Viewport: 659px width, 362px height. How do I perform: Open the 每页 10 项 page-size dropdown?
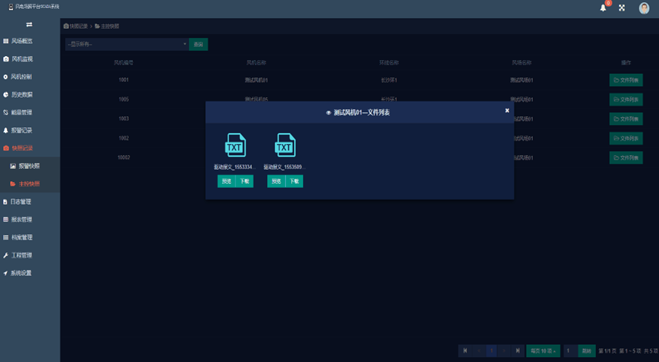click(x=543, y=351)
